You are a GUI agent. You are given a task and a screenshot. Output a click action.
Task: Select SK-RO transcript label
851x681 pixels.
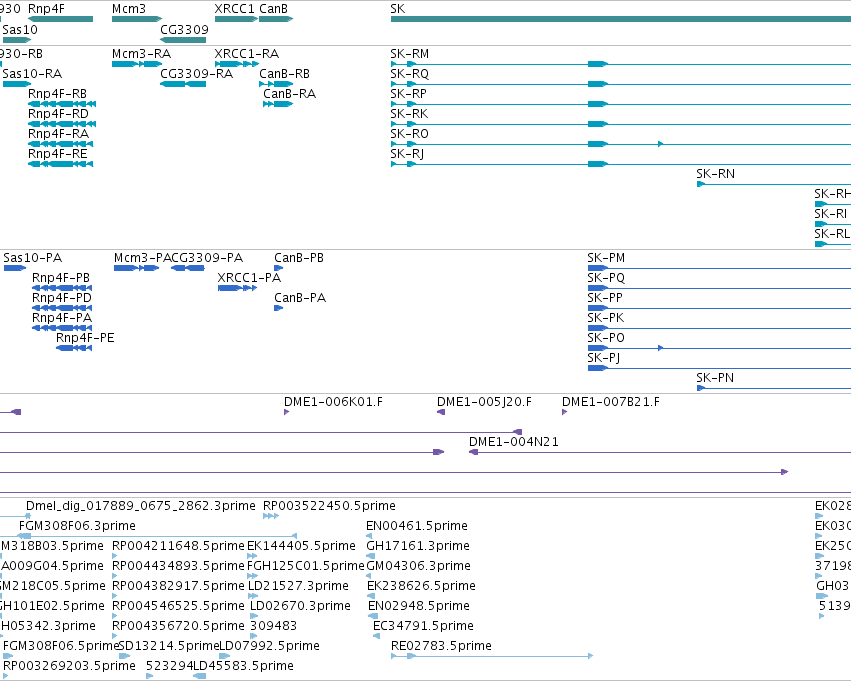409,134
